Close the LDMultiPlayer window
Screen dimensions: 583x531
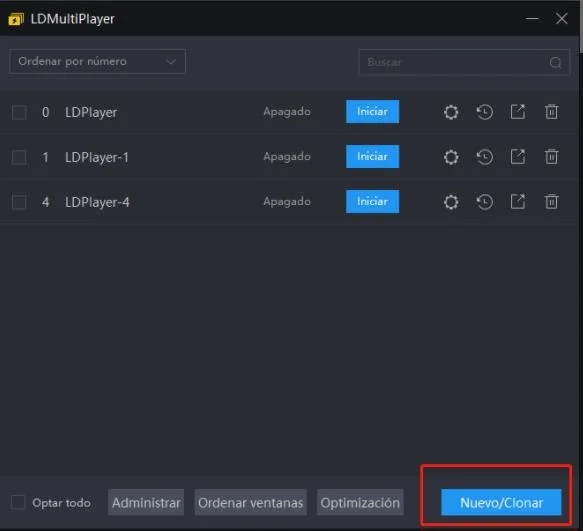(x=561, y=18)
